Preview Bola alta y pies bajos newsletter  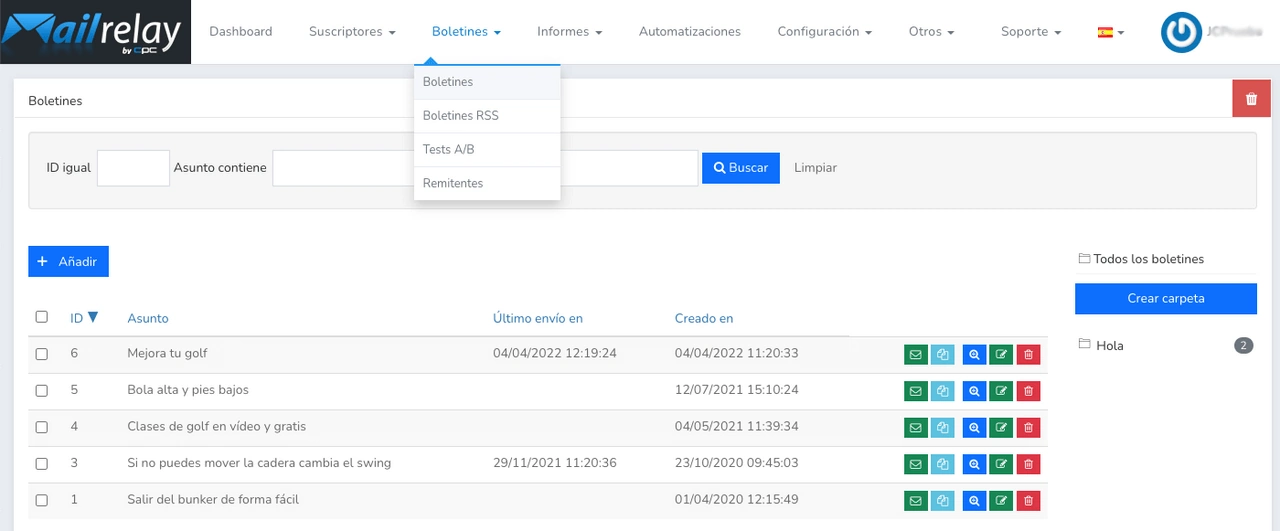point(974,391)
